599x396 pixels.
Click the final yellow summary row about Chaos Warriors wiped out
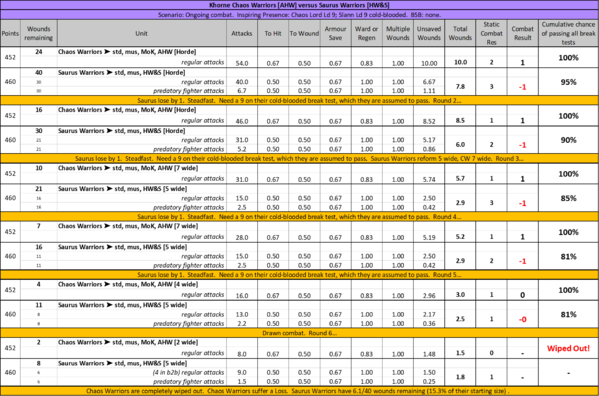point(299,391)
